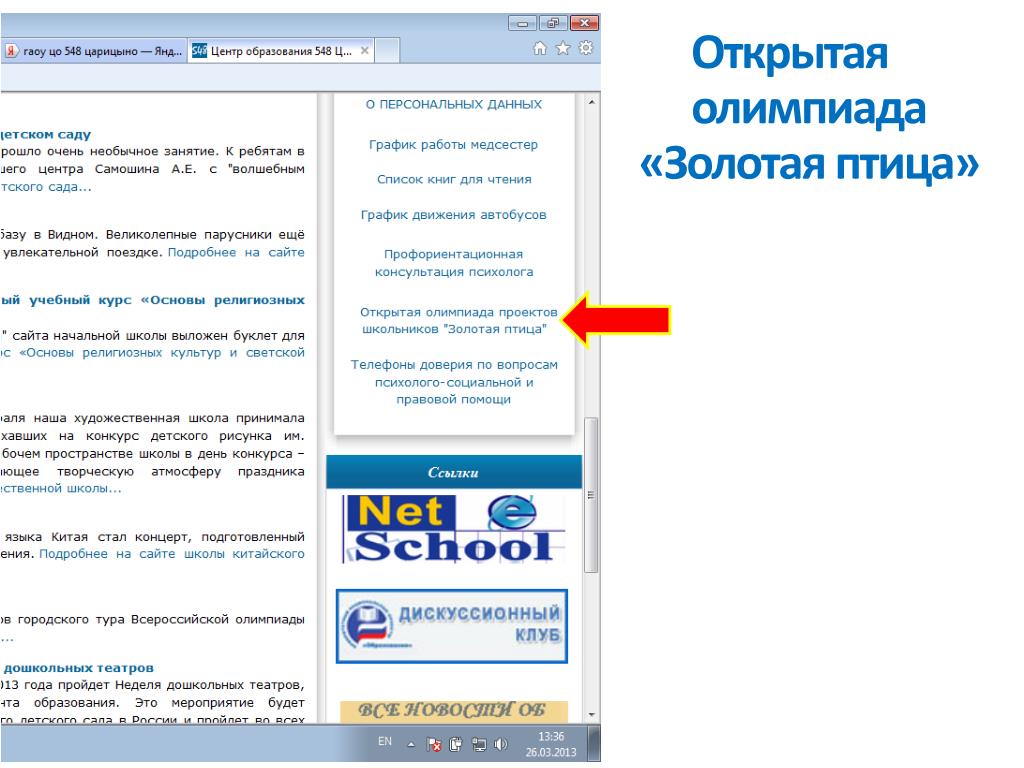Click Show desktop button on taskbar
This screenshot has height=768, width=1024.
[x=594, y=743]
